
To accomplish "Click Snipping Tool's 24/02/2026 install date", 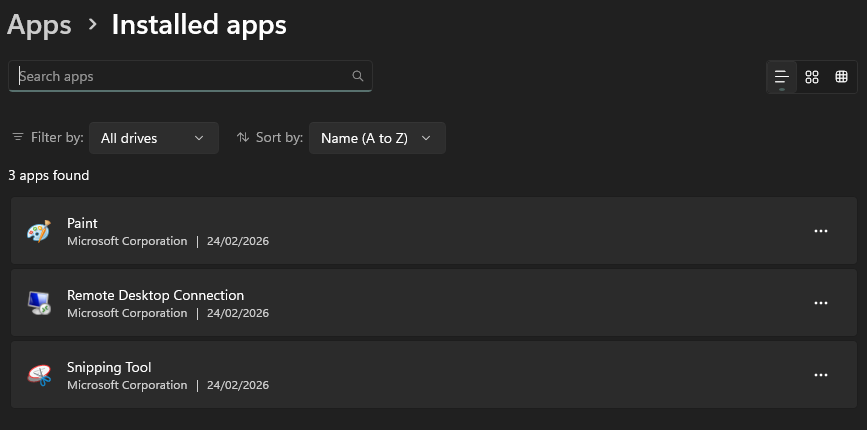I will click(238, 385).
